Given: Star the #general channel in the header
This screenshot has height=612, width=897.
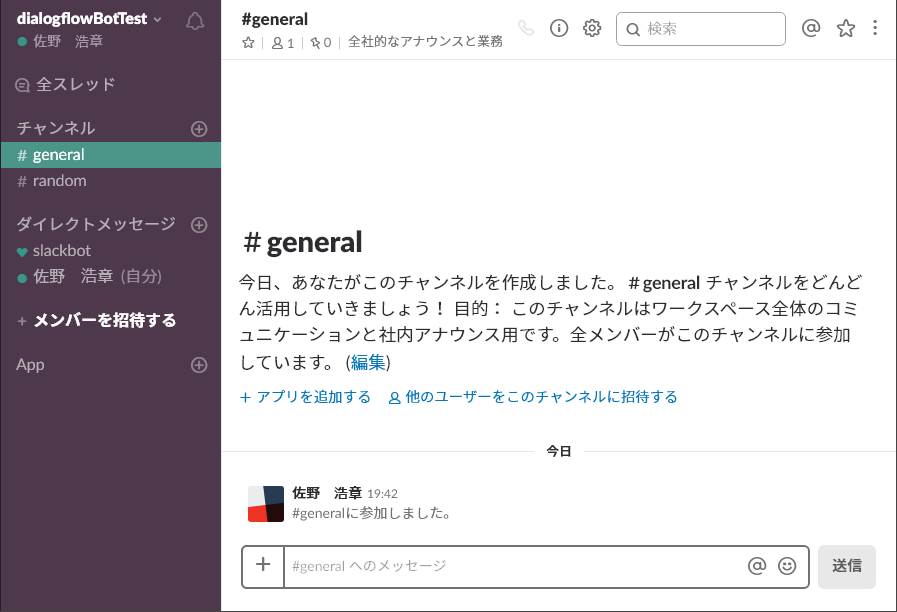Looking at the screenshot, I should 248,42.
